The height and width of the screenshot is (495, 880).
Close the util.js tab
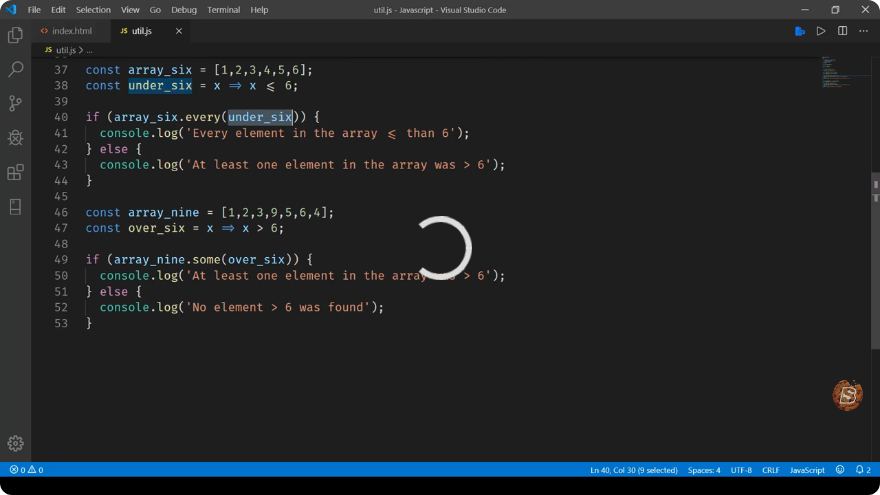click(178, 31)
